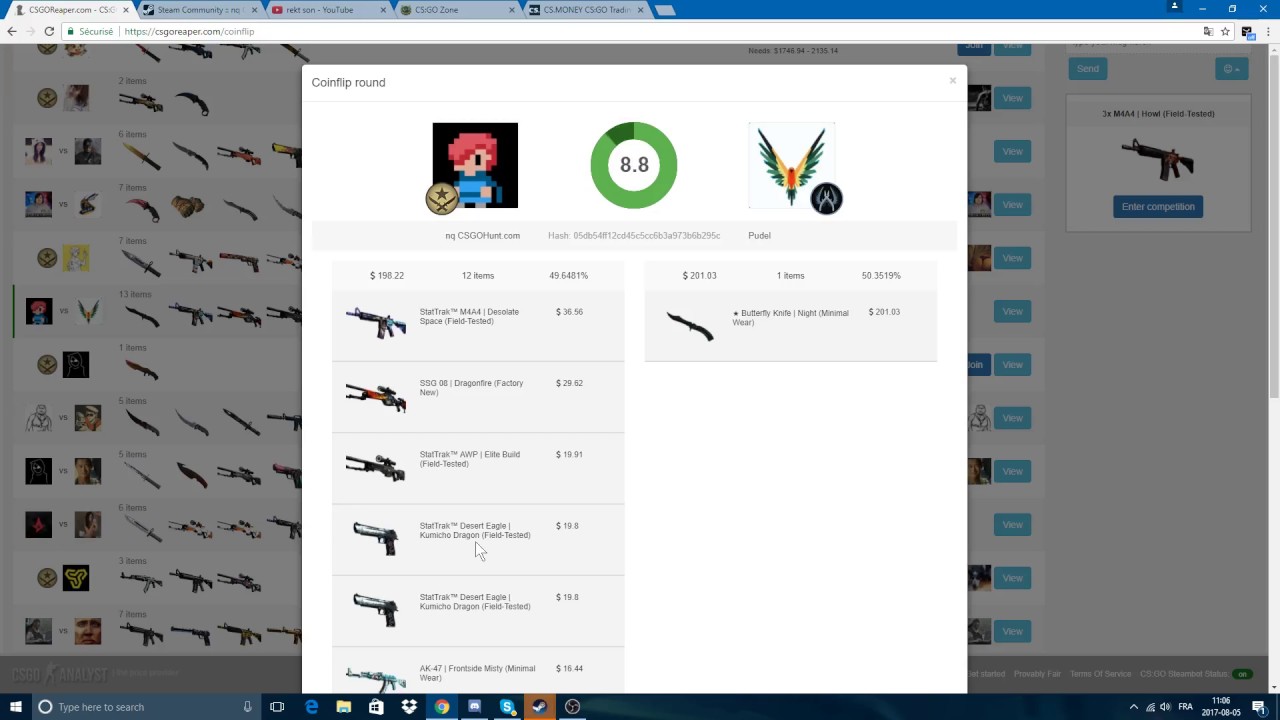Click the "$ 36.56" item price
This screenshot has height=720, width=1280.
pyautogui.click(x=569, y=312)
